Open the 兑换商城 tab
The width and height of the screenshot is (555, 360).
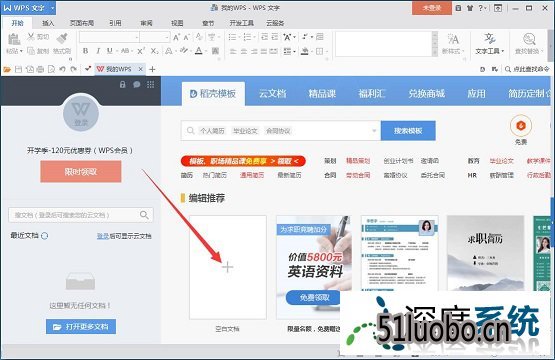(x=426, y=93)
